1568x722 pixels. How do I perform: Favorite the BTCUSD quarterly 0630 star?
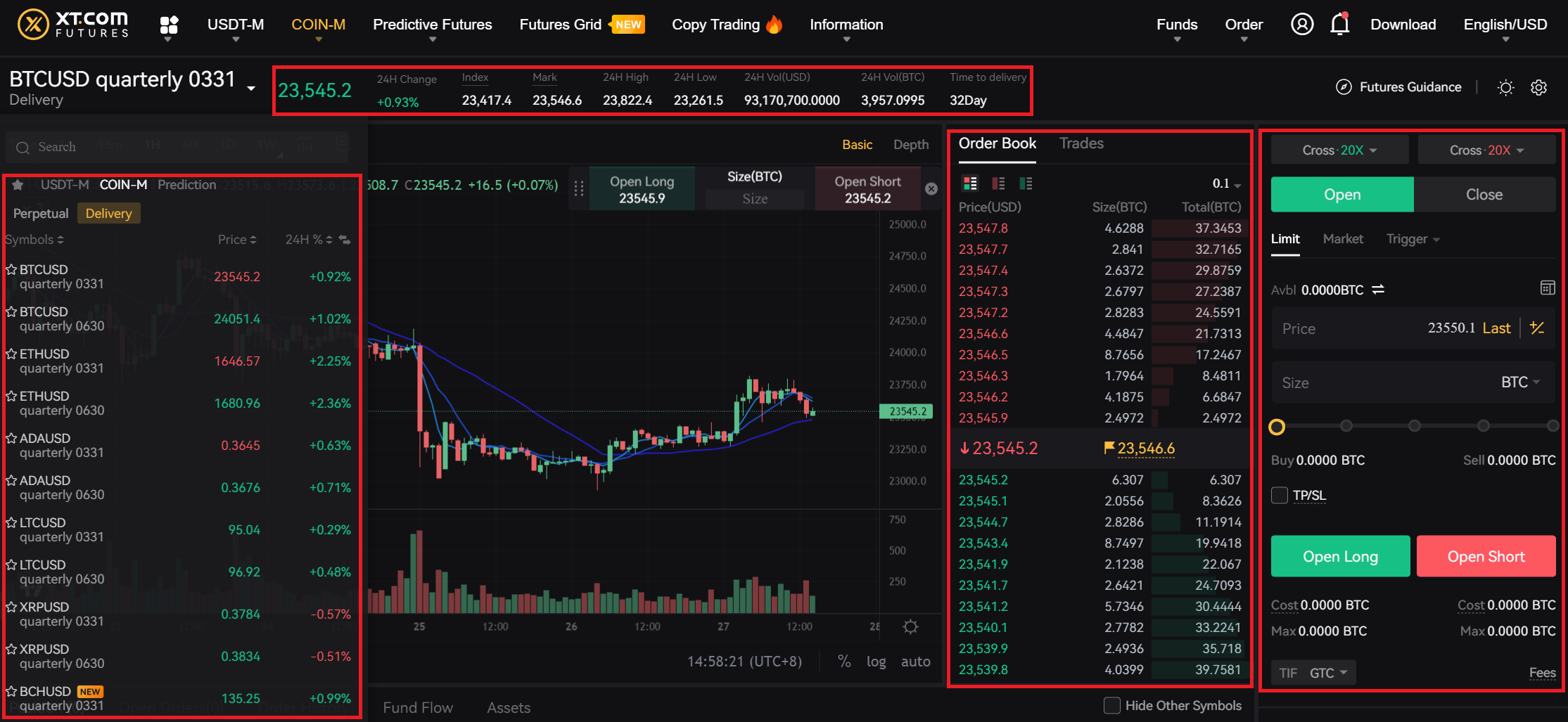tap(11, 311)
